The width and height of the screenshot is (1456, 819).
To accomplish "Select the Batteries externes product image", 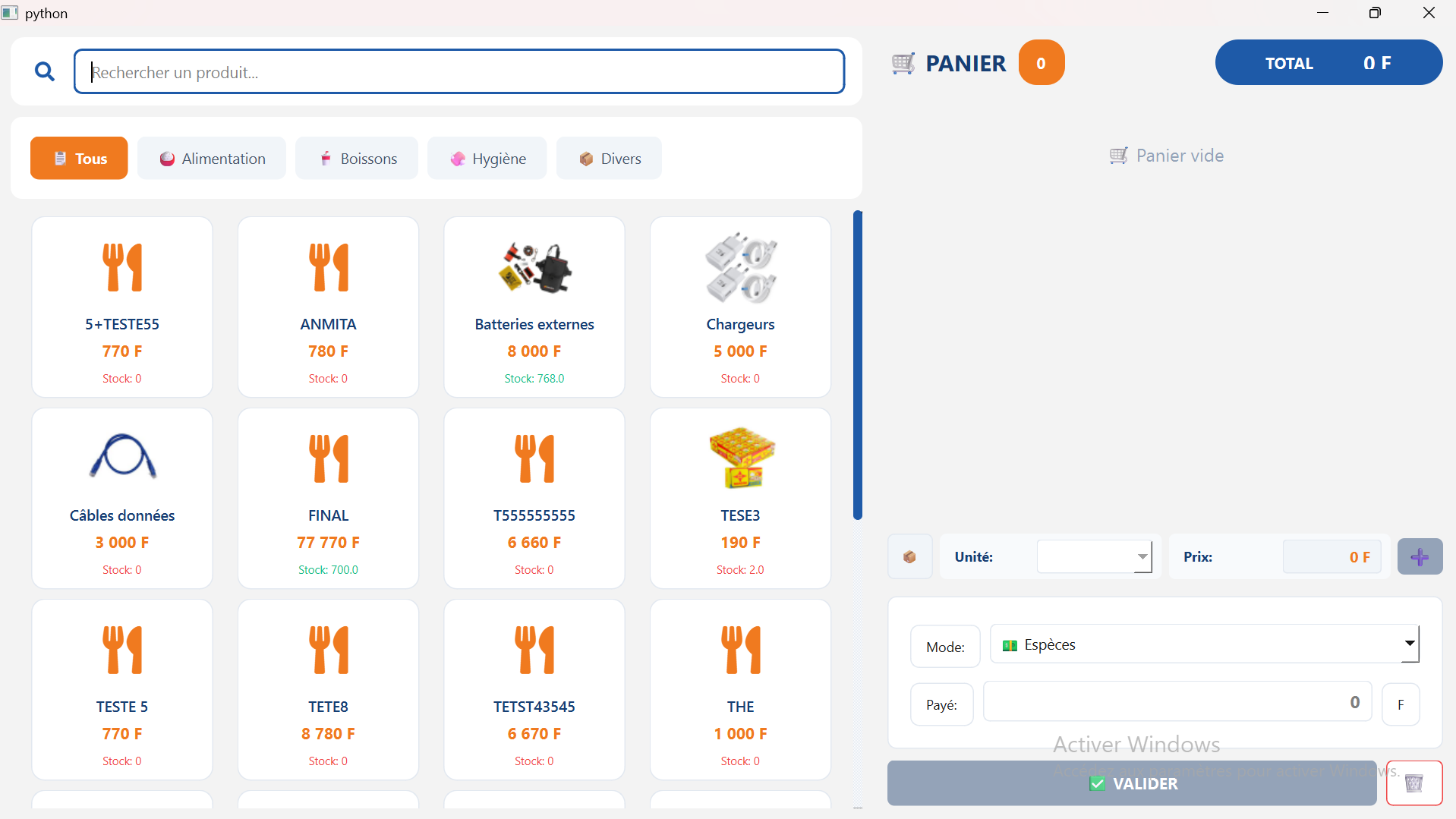I will pos(534,268).
